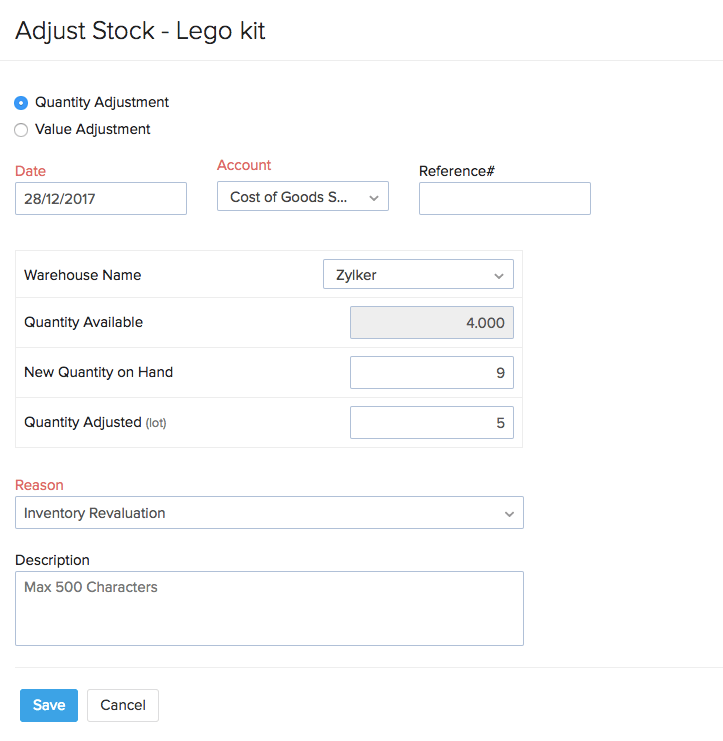
Task: Click the Description text area
Action: click(x=269, y=608)
